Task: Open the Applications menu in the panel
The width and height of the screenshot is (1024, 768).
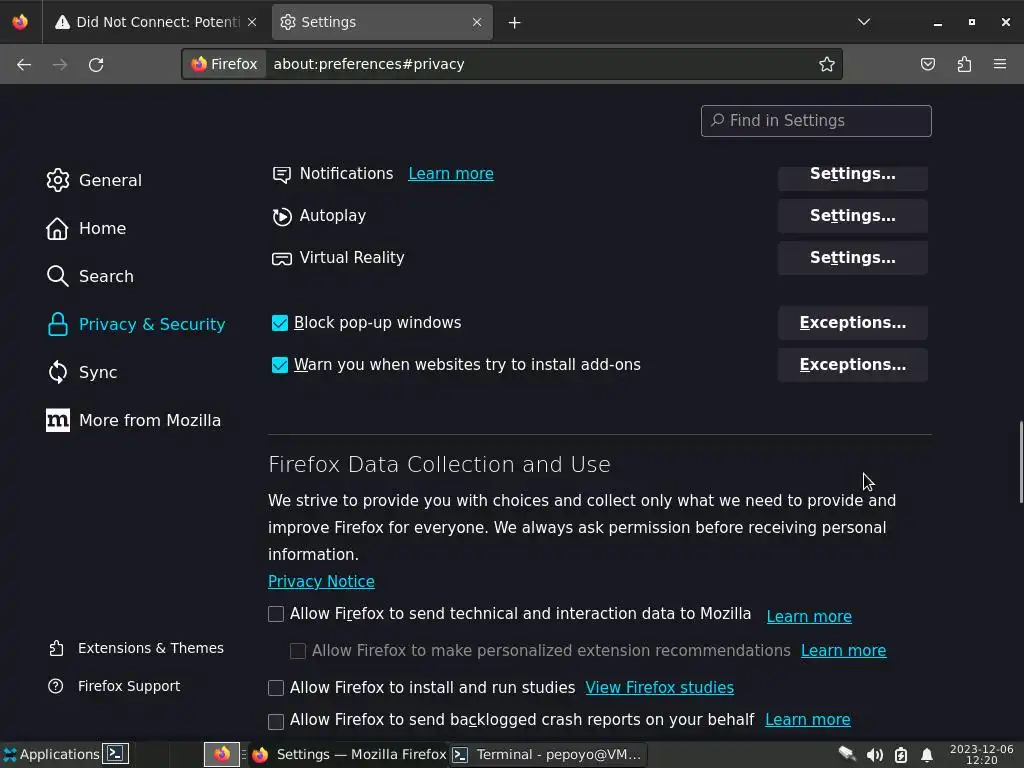Action: (50, 754)
